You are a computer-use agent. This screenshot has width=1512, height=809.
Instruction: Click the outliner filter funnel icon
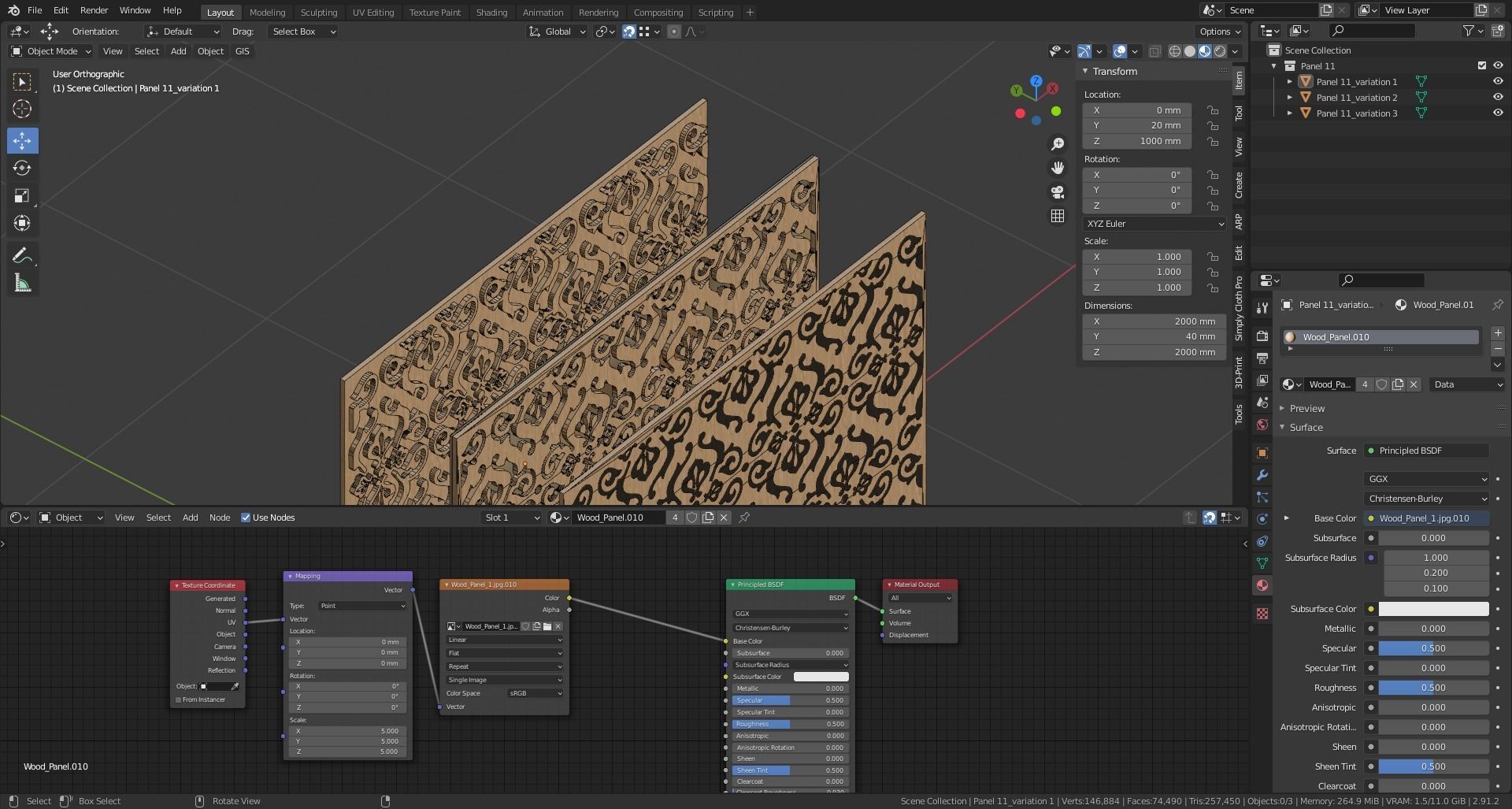1469,31
